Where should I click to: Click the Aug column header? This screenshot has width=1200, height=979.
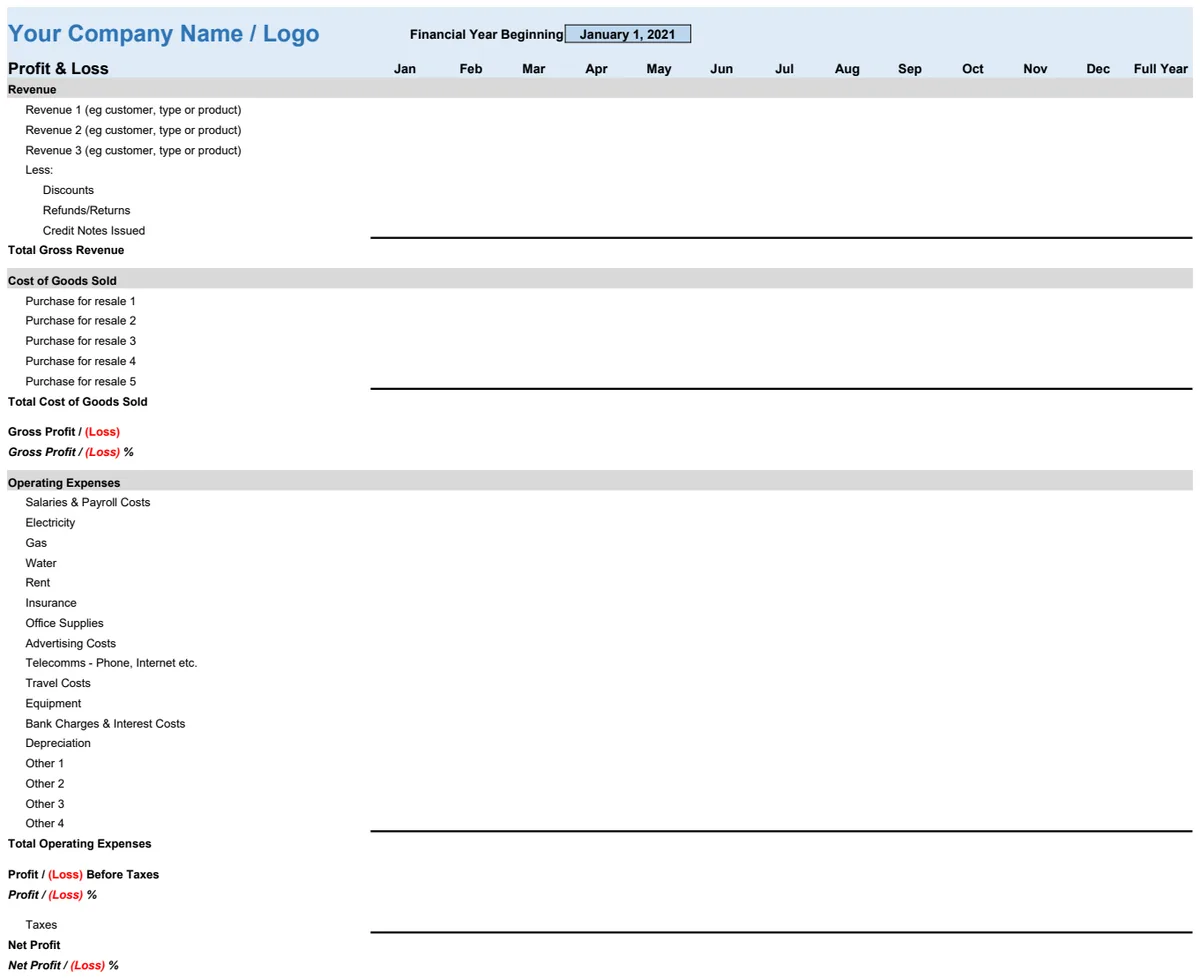pyautogui.click(x=847, y=69)
